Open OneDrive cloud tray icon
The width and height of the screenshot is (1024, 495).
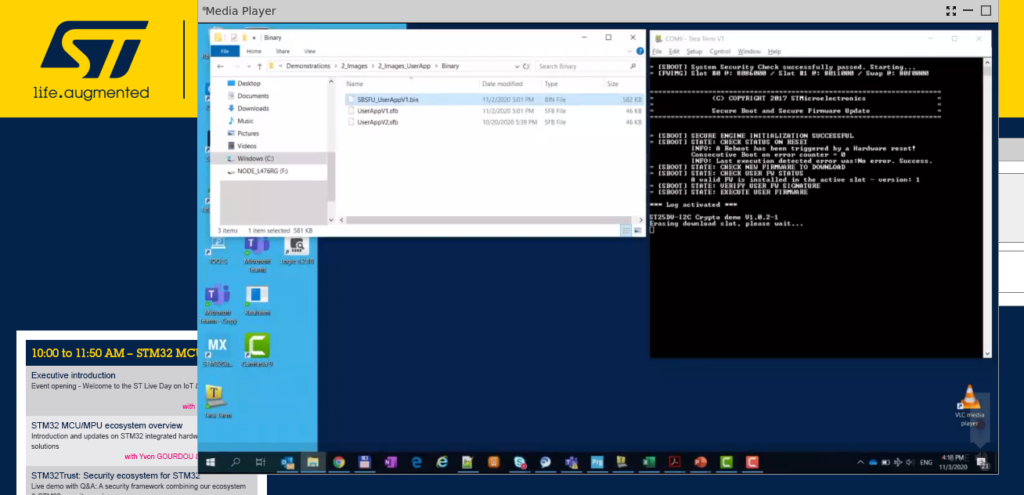(x=872, y=462)
